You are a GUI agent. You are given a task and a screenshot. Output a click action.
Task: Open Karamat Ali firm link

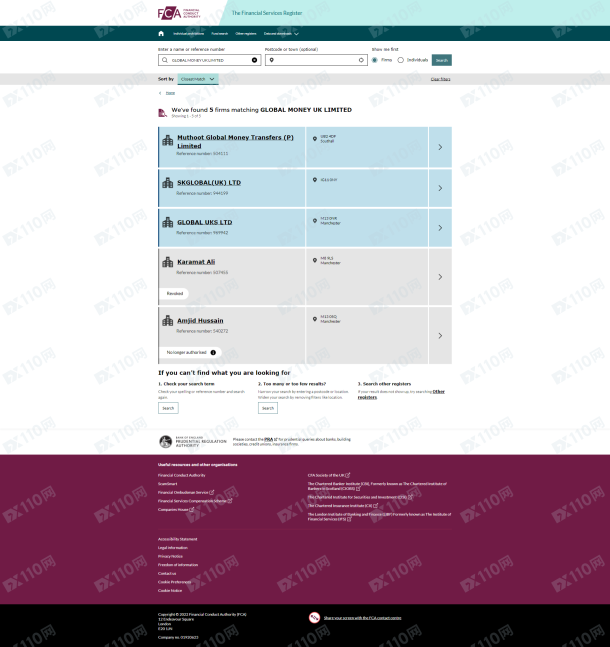pyautogui.click(x=196, y=262)
